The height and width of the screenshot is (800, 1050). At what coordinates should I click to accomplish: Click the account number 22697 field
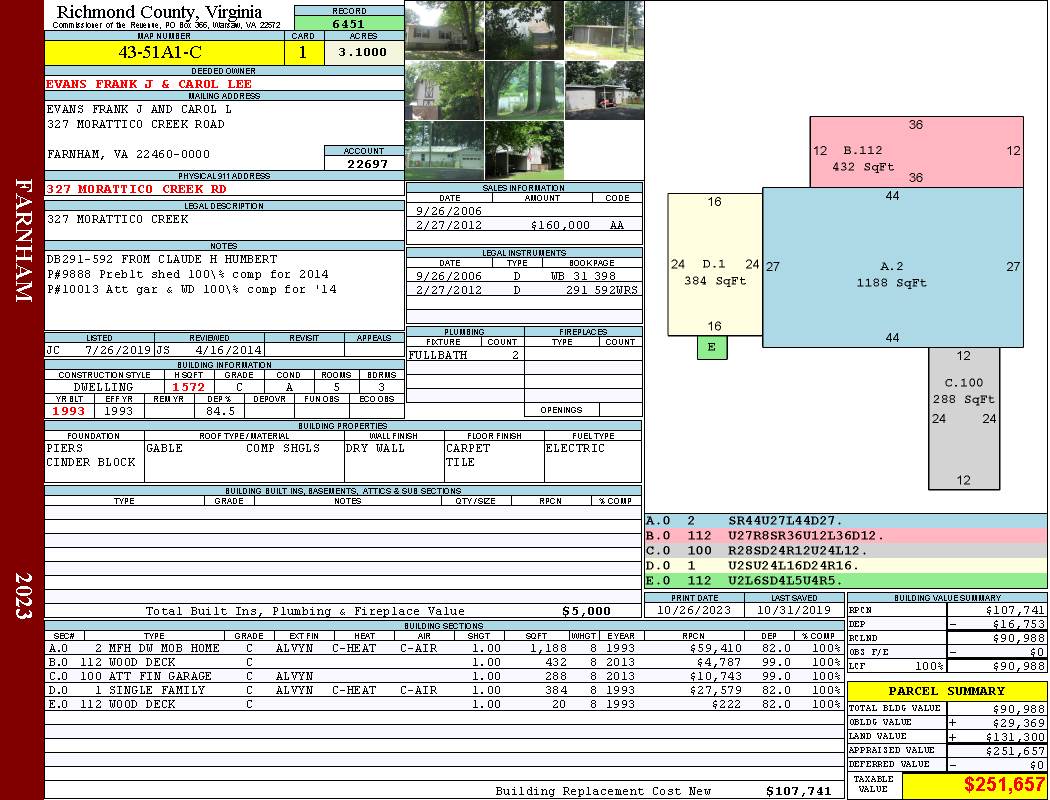click(x=364, y=163)
